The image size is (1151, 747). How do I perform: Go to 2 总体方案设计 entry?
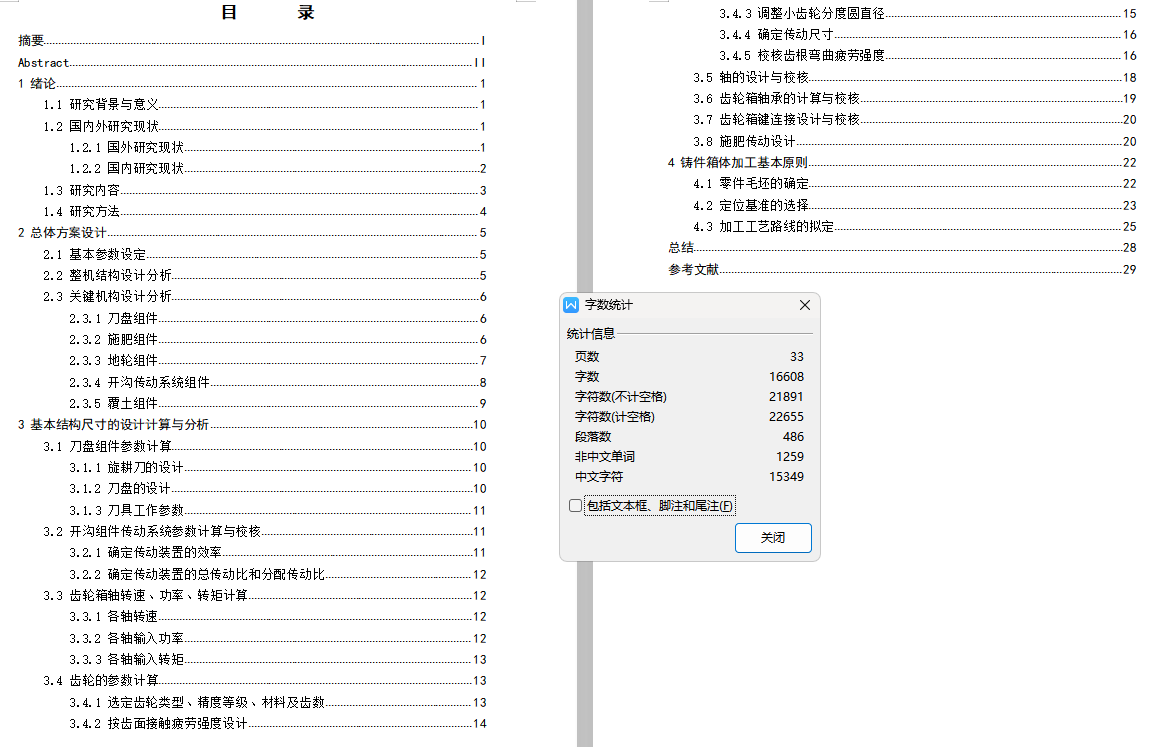pyautogui.click(x=252, y=233)
